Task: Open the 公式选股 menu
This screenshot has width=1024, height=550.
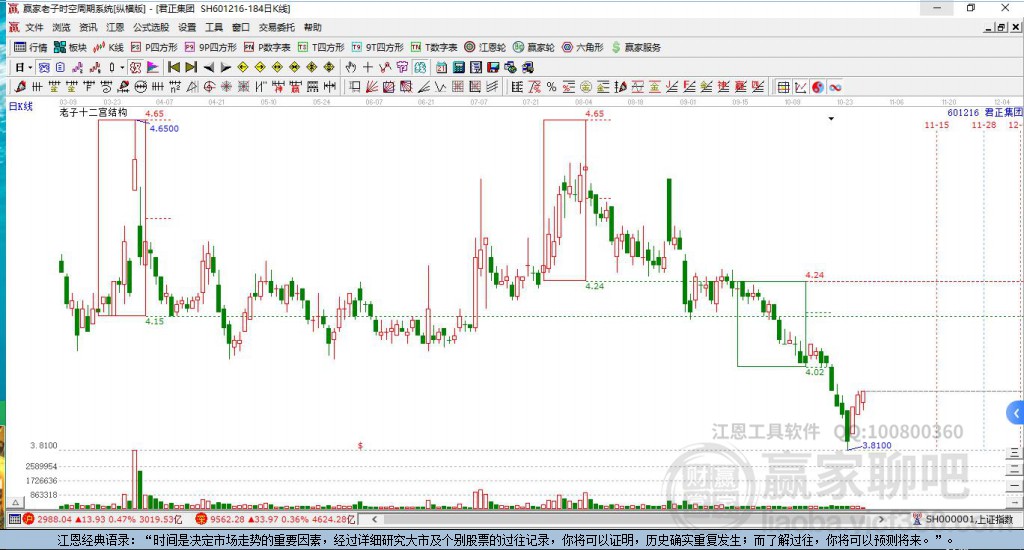Action: click(149, 28)
